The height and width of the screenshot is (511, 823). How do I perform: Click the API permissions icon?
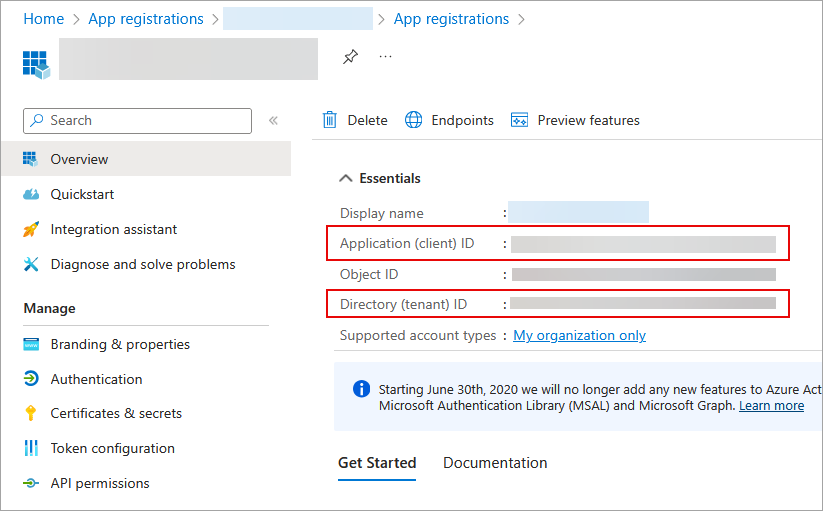click(x=31, y=483)
